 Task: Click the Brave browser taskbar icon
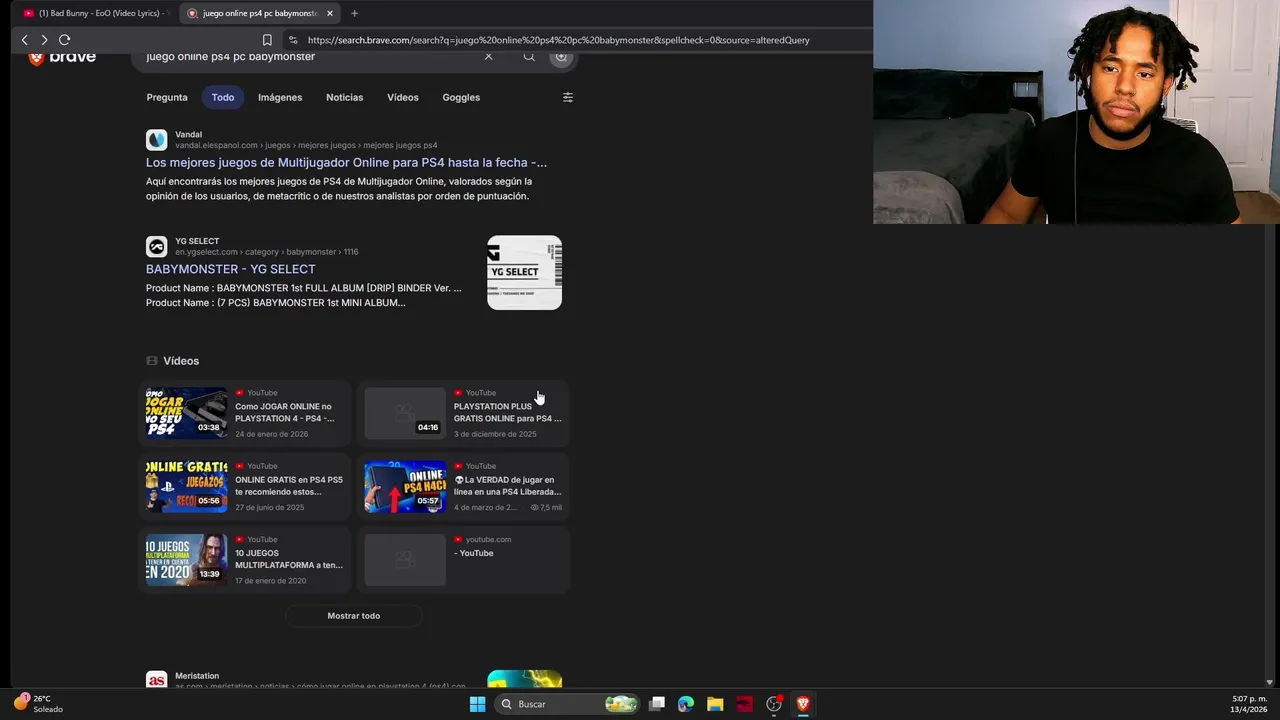click(803, 704)
